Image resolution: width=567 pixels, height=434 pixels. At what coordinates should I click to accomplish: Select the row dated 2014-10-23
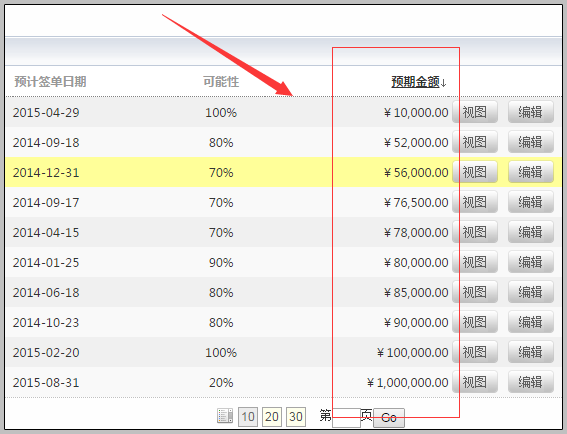283,322
